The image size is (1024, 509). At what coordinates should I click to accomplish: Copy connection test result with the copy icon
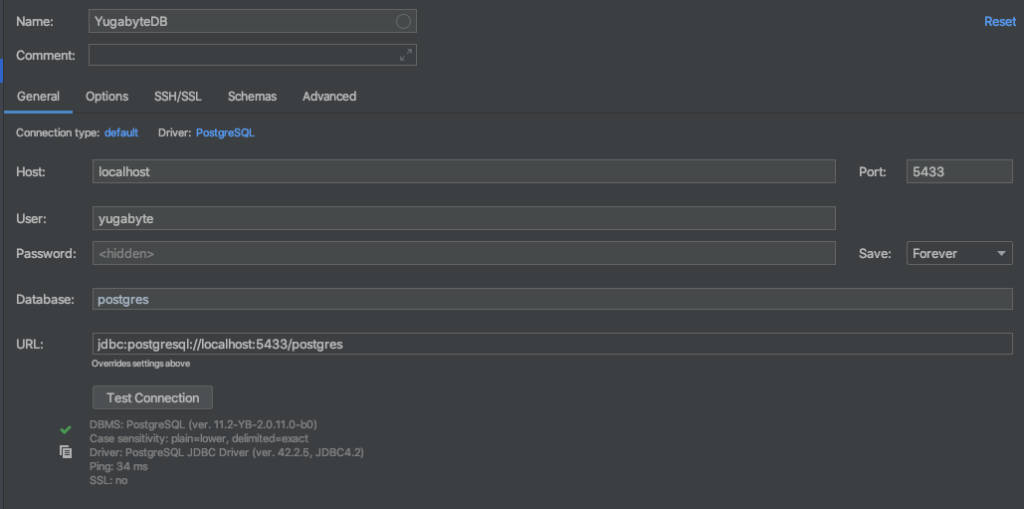coord(65,451)
